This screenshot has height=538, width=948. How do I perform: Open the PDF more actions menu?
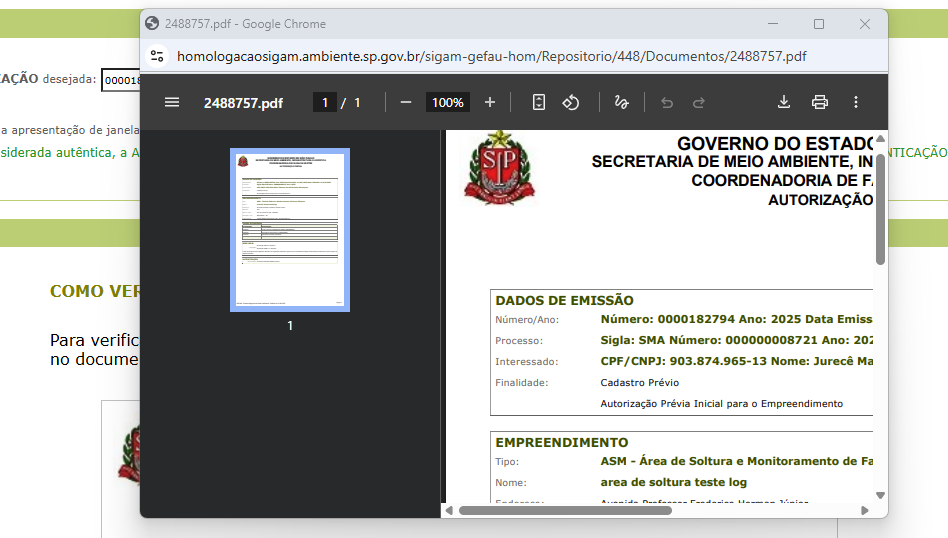click(x=856, y=102)
